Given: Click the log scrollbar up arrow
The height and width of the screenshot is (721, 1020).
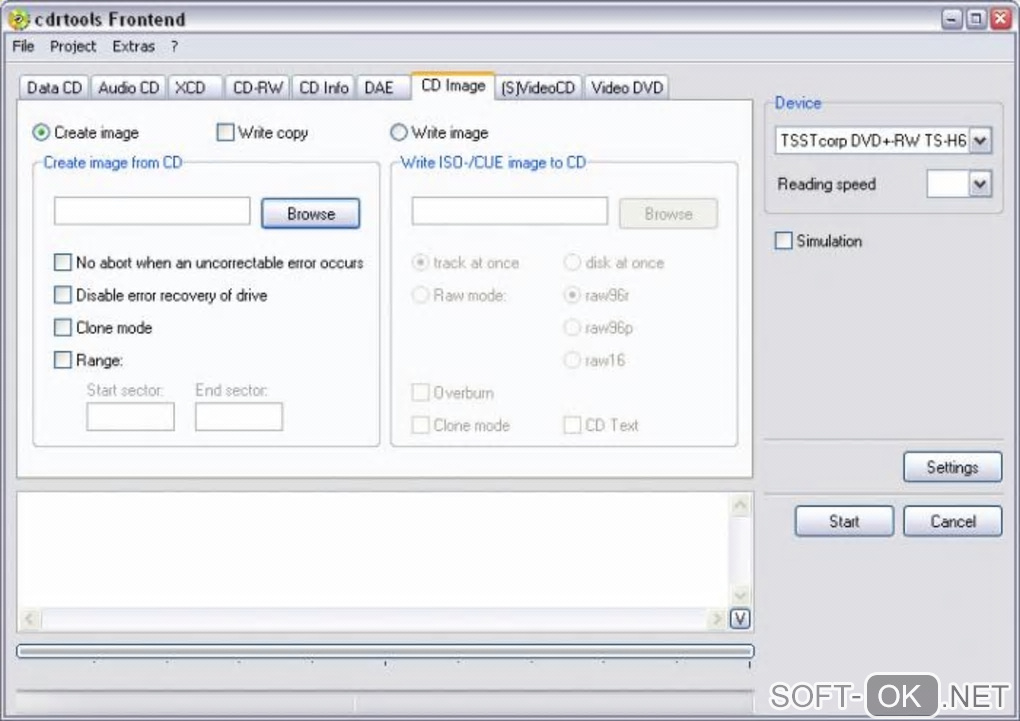Looking at the screenshot, I should pos(740,505).
